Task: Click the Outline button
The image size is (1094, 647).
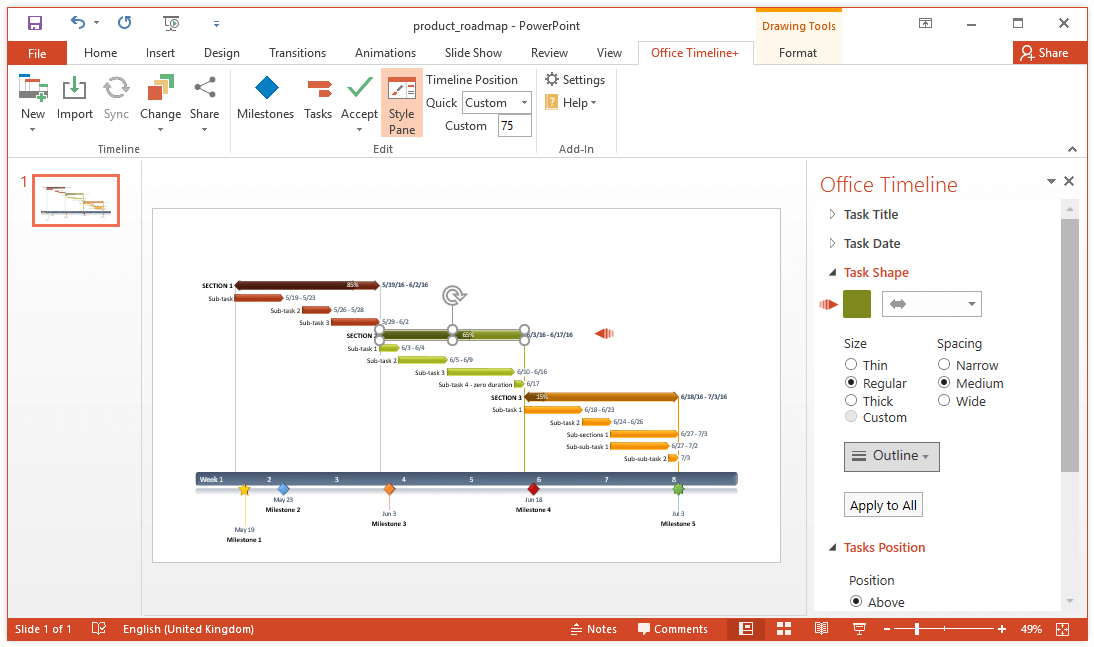Action: point(891,456)
